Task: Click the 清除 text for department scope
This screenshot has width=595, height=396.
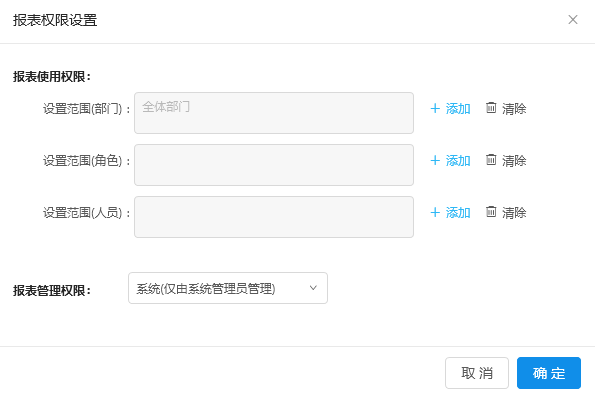Action: point(514,109)
